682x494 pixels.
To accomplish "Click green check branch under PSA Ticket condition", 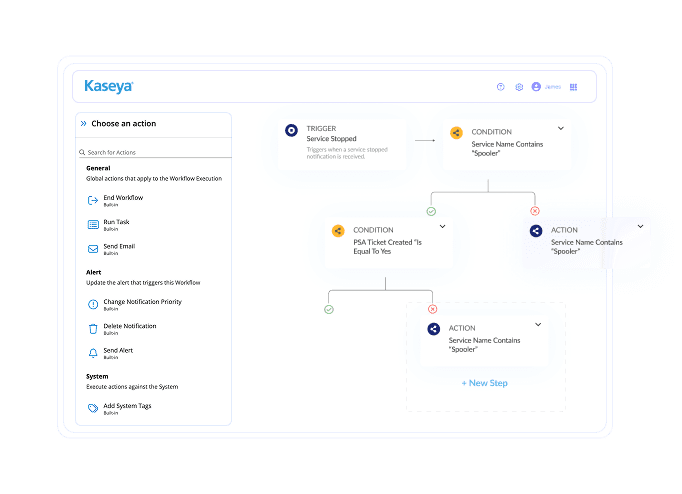I will pos(329,309).
